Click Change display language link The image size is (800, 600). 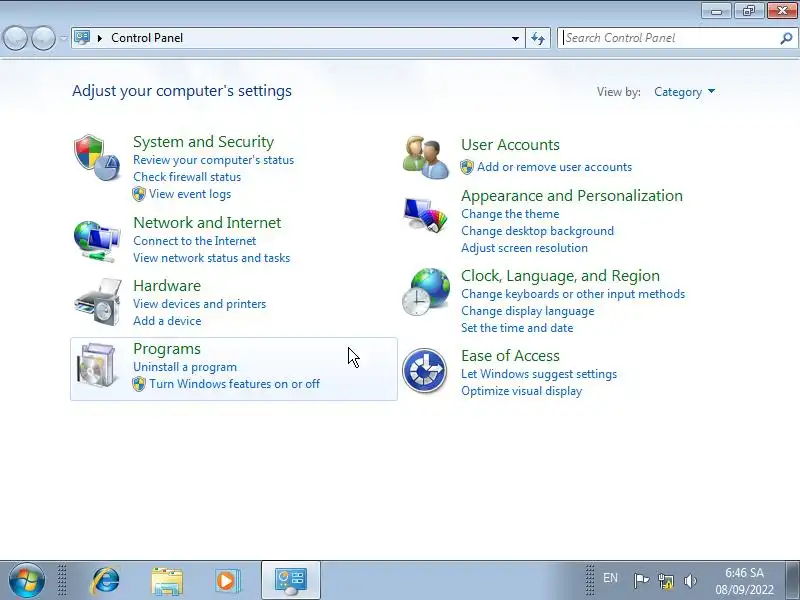[x=528, y=311]
